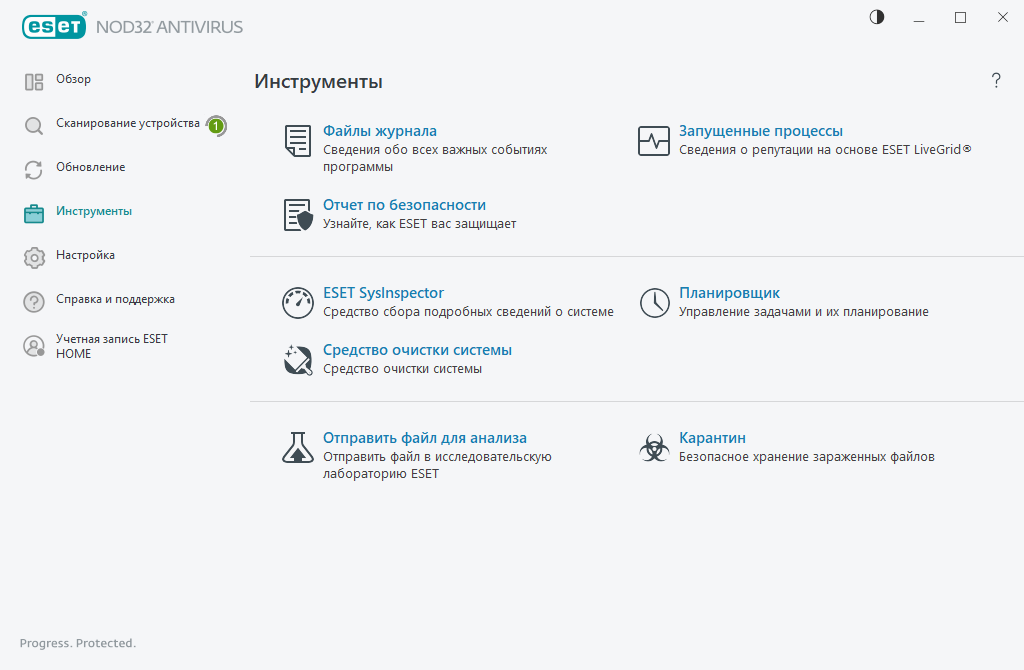Click the text Безопасное хранение зараженных файлов
The width and height of the screenshot is (1024, 670).
(807, 457)
